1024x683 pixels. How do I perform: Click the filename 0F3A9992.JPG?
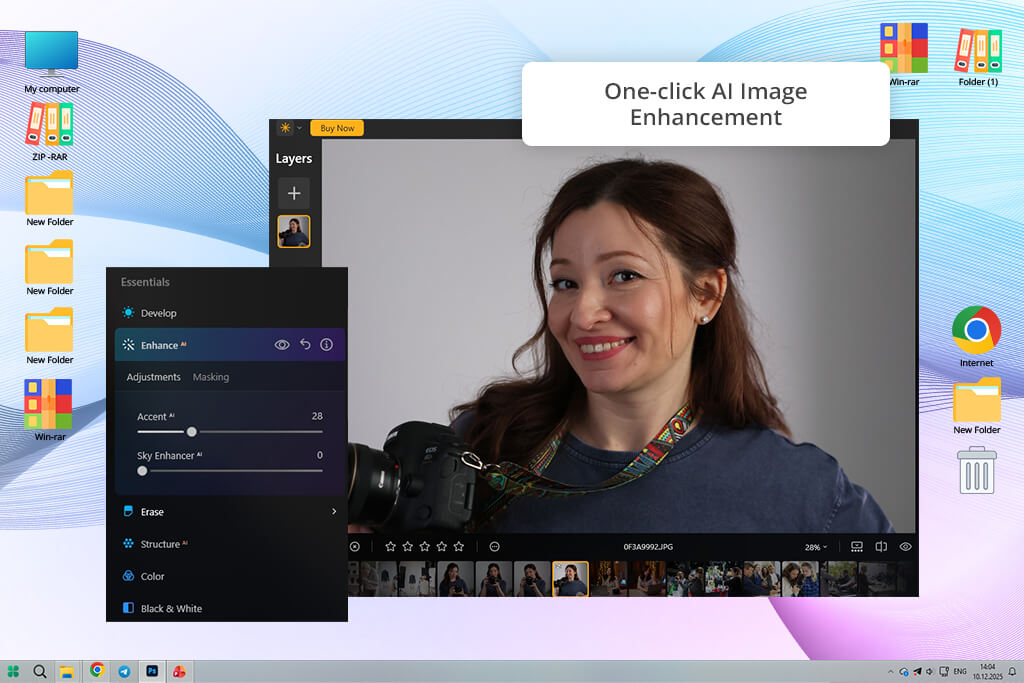click(648, 547)
